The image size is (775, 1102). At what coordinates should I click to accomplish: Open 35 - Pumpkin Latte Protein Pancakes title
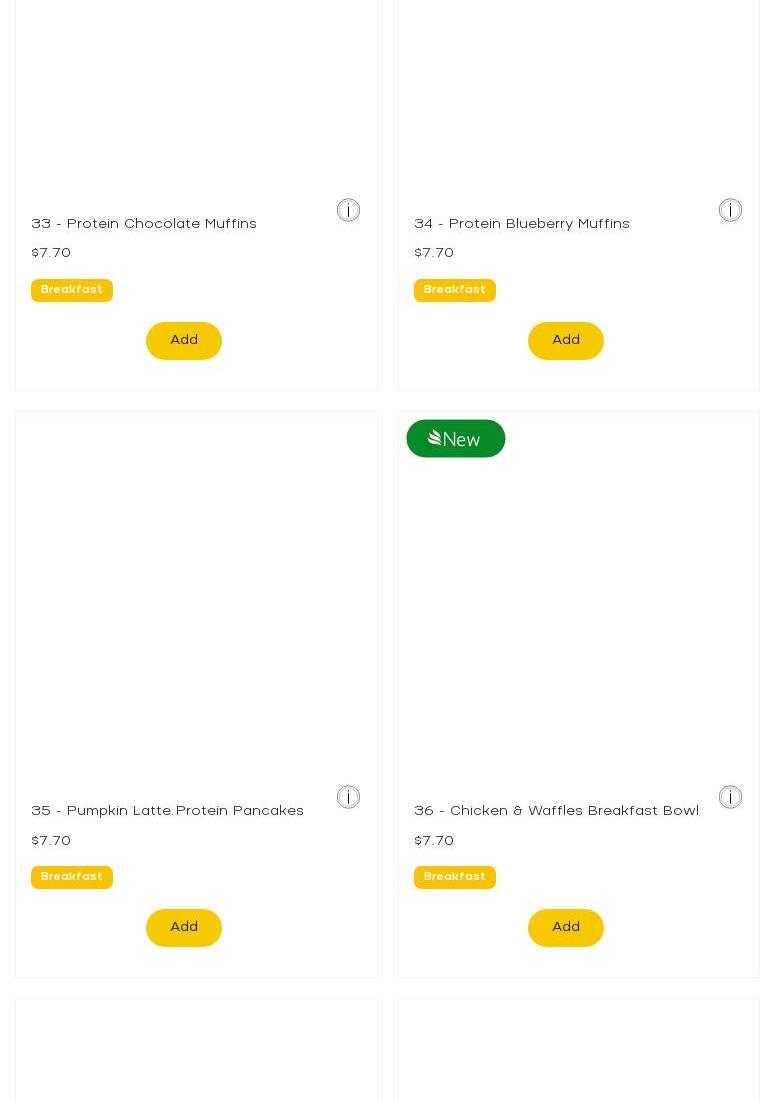pyautogui.click(x=167, y=811)
